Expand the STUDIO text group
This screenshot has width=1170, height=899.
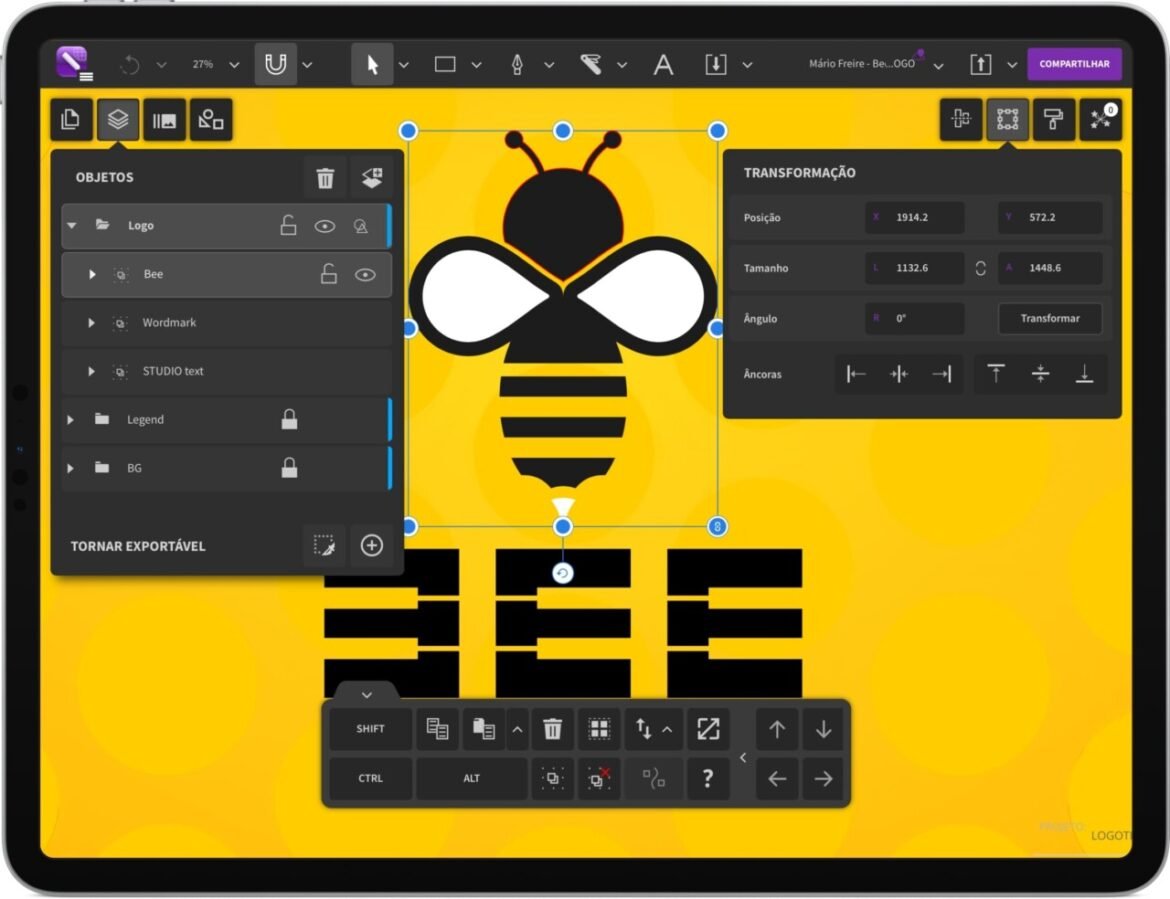(x=91, y=372)
